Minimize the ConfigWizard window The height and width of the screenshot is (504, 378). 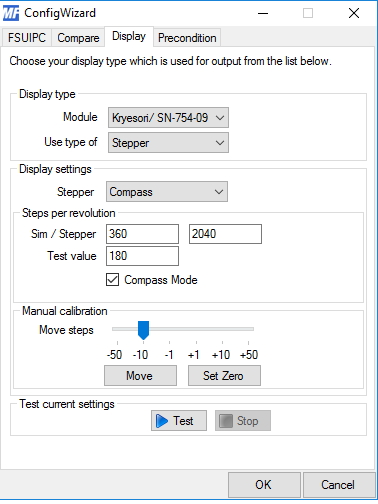point(263,13)
